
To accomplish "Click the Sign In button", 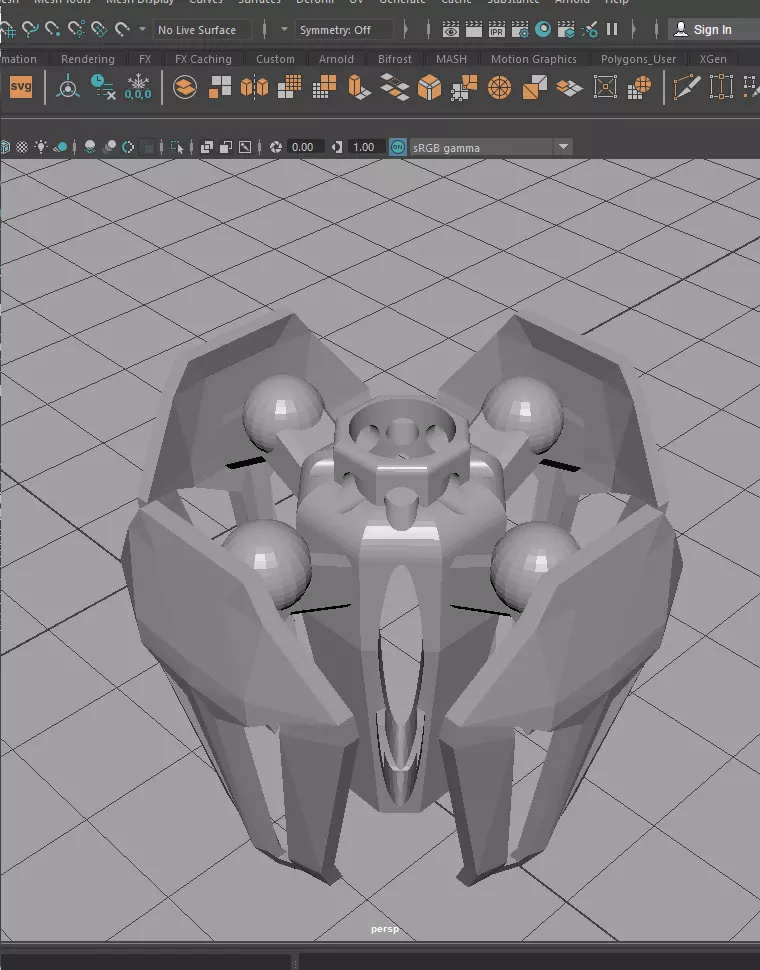I will [x=712, y=29].
